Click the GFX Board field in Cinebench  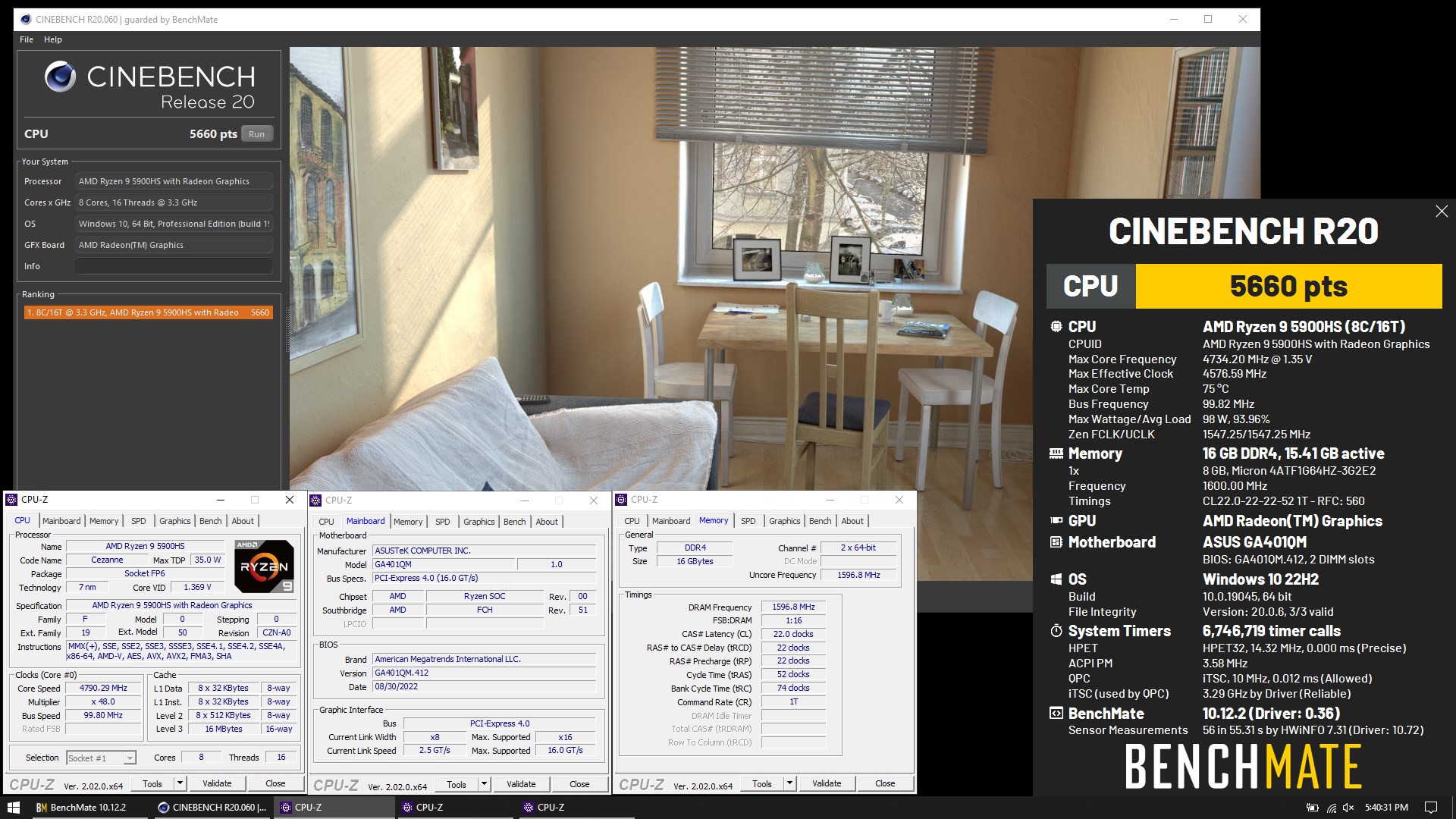(174, 245)
